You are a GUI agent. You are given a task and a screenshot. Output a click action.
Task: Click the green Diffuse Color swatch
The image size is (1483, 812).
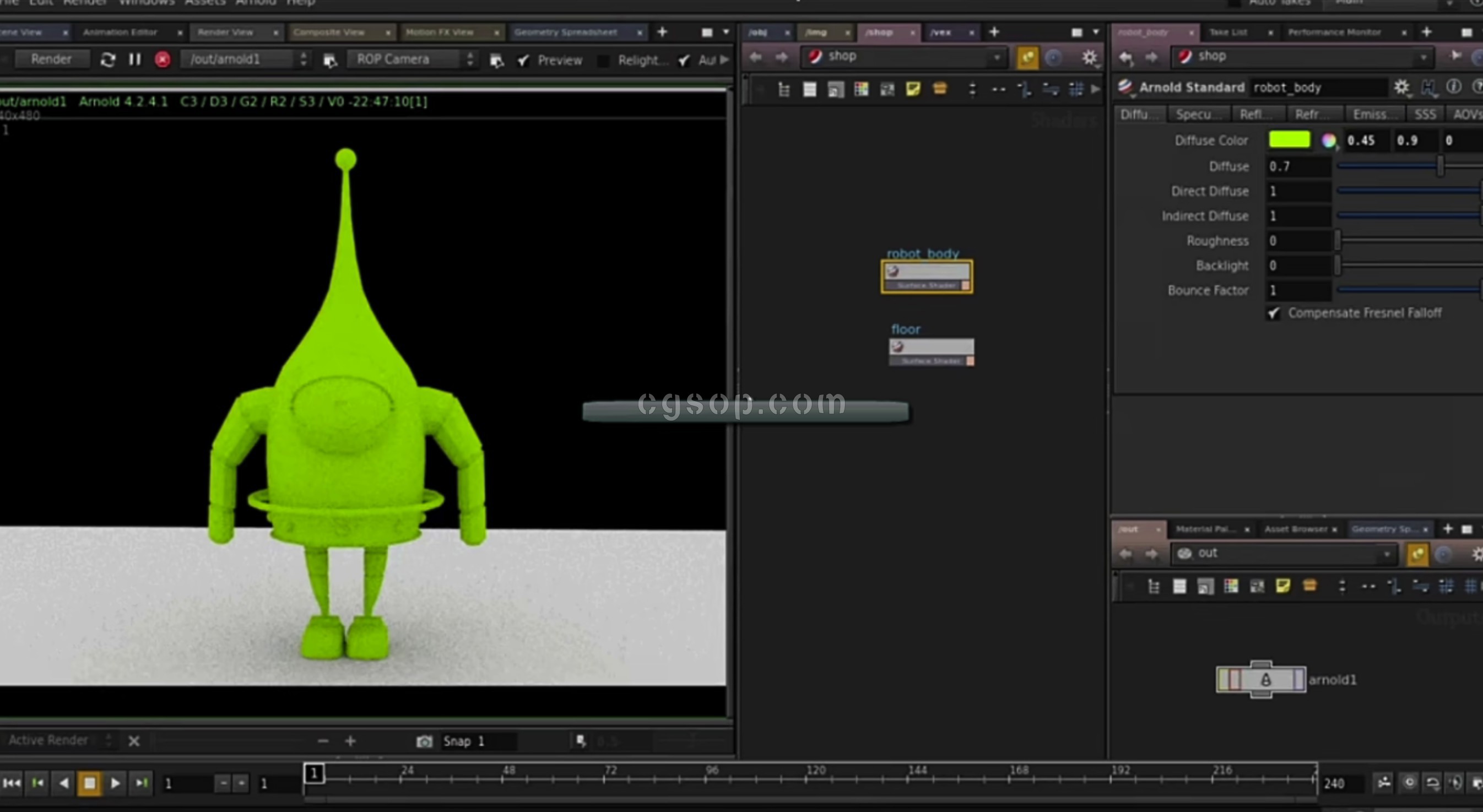[1289, 140]
